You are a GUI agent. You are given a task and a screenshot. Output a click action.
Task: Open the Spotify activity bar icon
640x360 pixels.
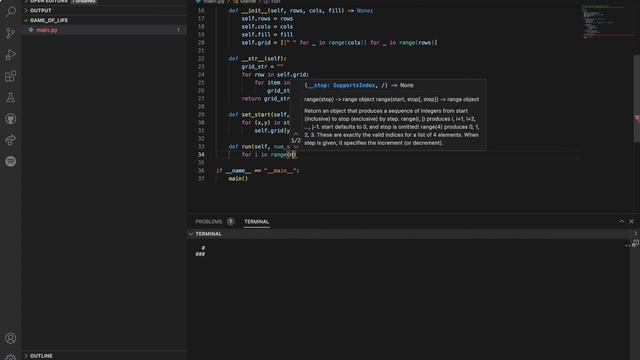[11, 161]
